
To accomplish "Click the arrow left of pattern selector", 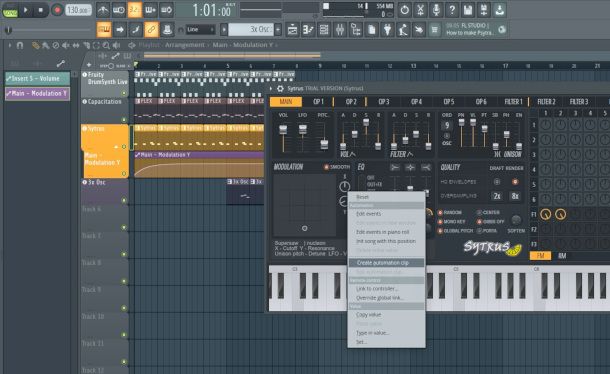I will pyautogui.click(x=224, y=30).
